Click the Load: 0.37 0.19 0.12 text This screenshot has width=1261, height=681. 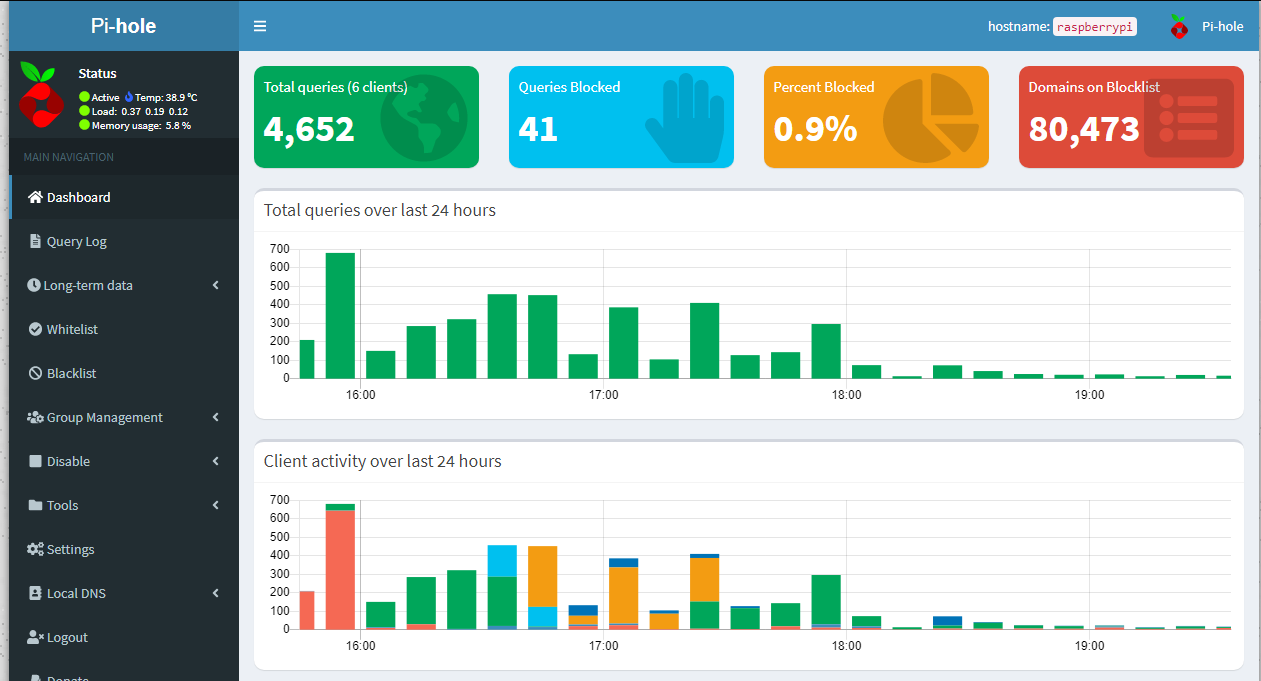[140, 111]
